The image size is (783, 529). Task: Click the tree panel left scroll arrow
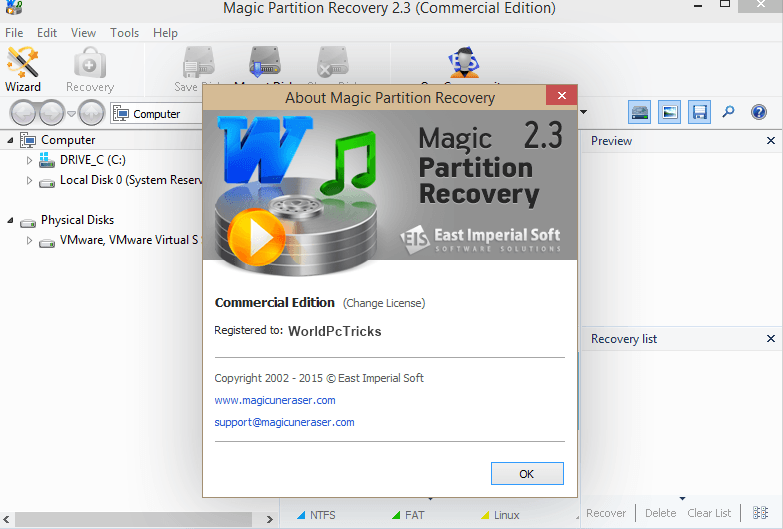pyautogui.click(x=6, y=520)
